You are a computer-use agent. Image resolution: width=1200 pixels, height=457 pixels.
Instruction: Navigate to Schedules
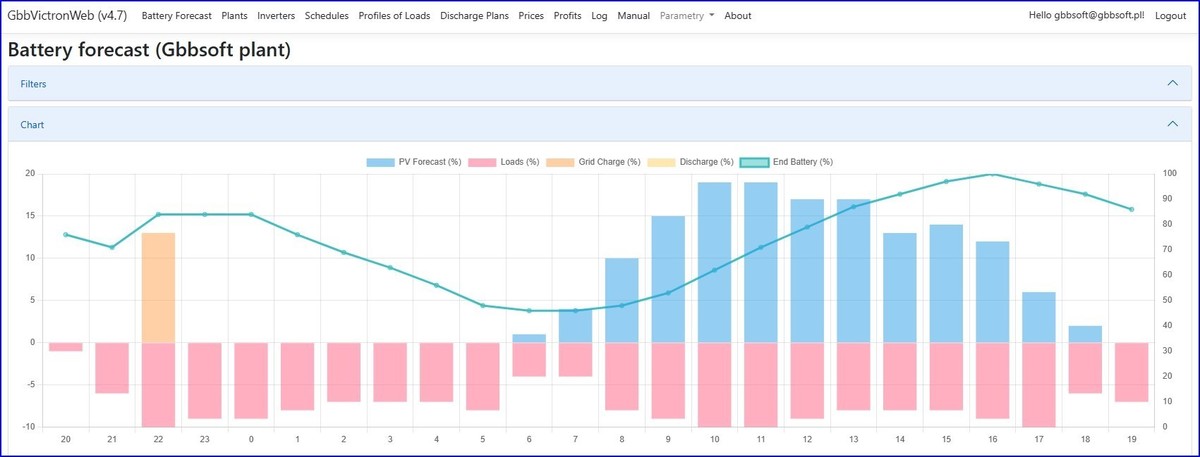[x=326, y=16]
